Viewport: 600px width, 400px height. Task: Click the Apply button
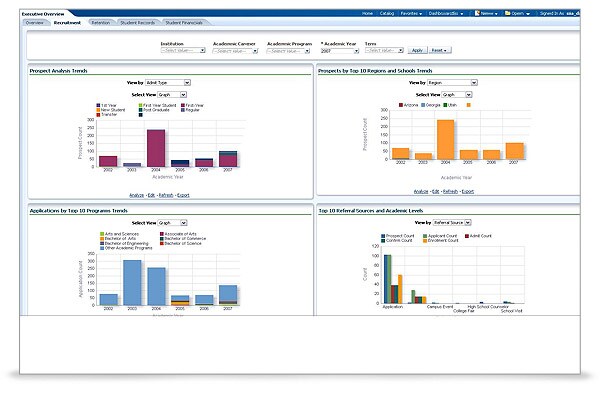coord(417,50)
